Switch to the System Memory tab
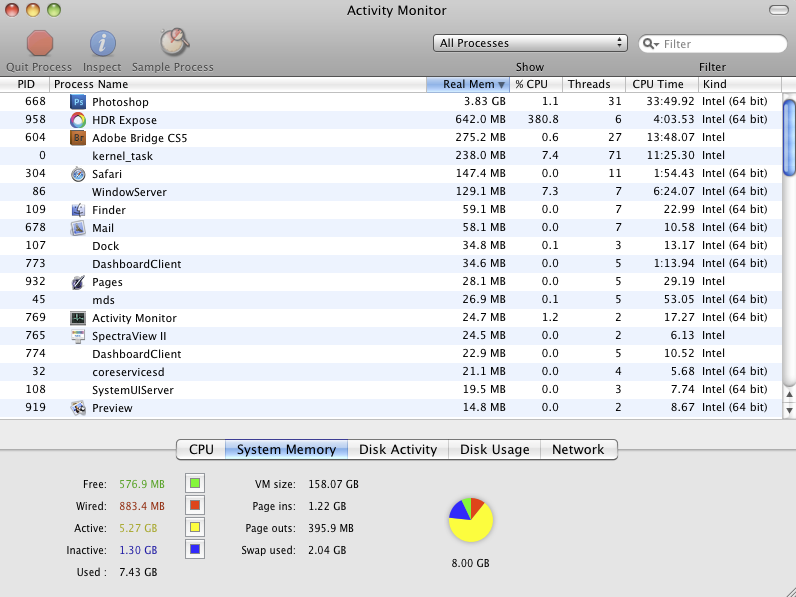The image size is (796, 597). click(286, 450)
